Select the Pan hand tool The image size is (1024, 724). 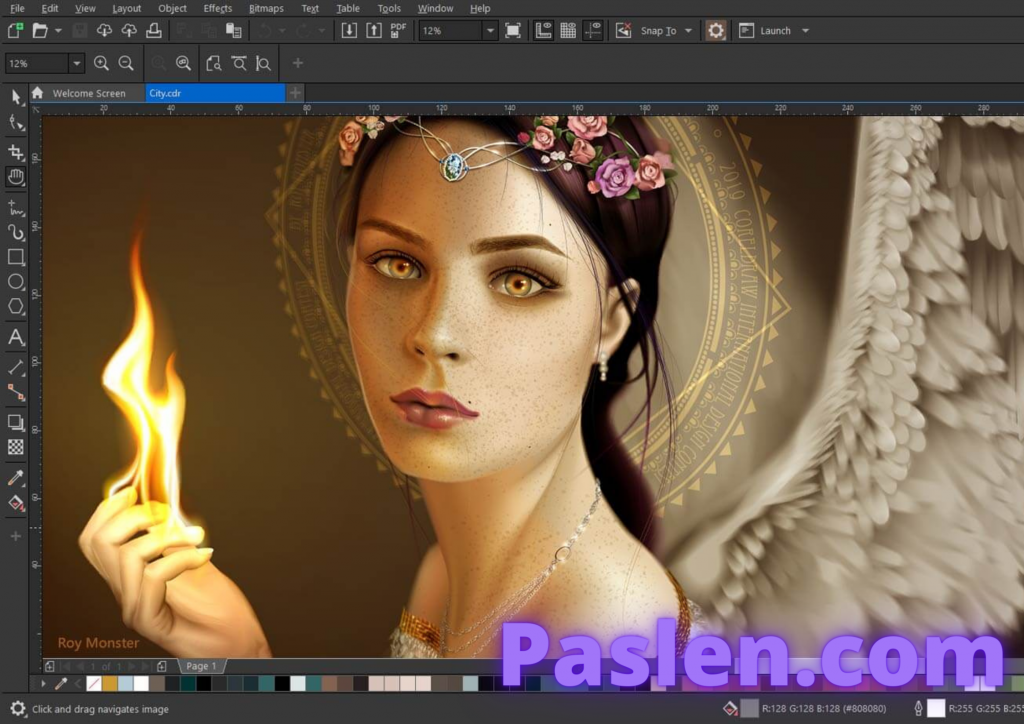click(16, 177)
